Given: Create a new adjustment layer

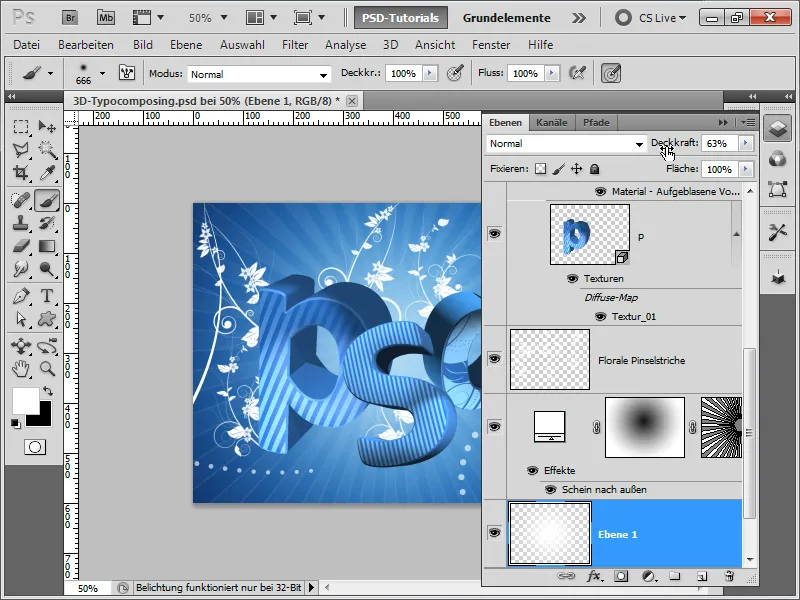Looking at the screenshot, I should [x=648, y=576].
